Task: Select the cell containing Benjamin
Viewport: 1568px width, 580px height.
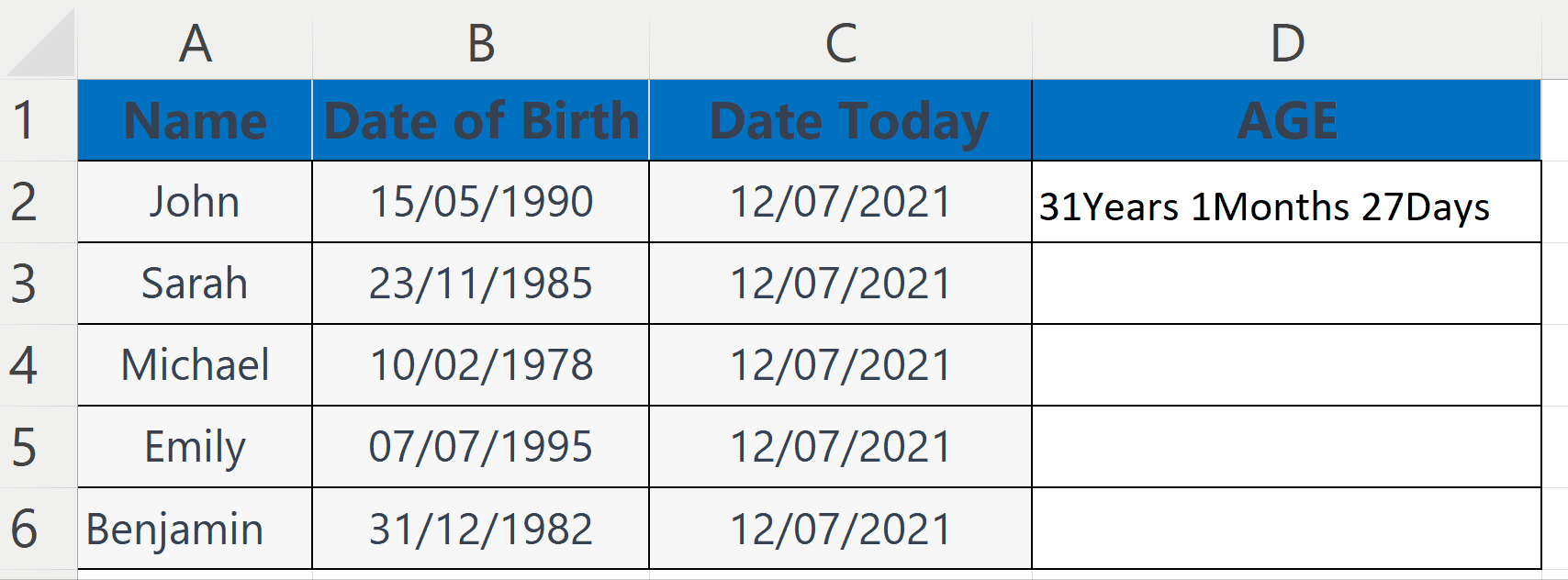Action: (x=194, y=528)
